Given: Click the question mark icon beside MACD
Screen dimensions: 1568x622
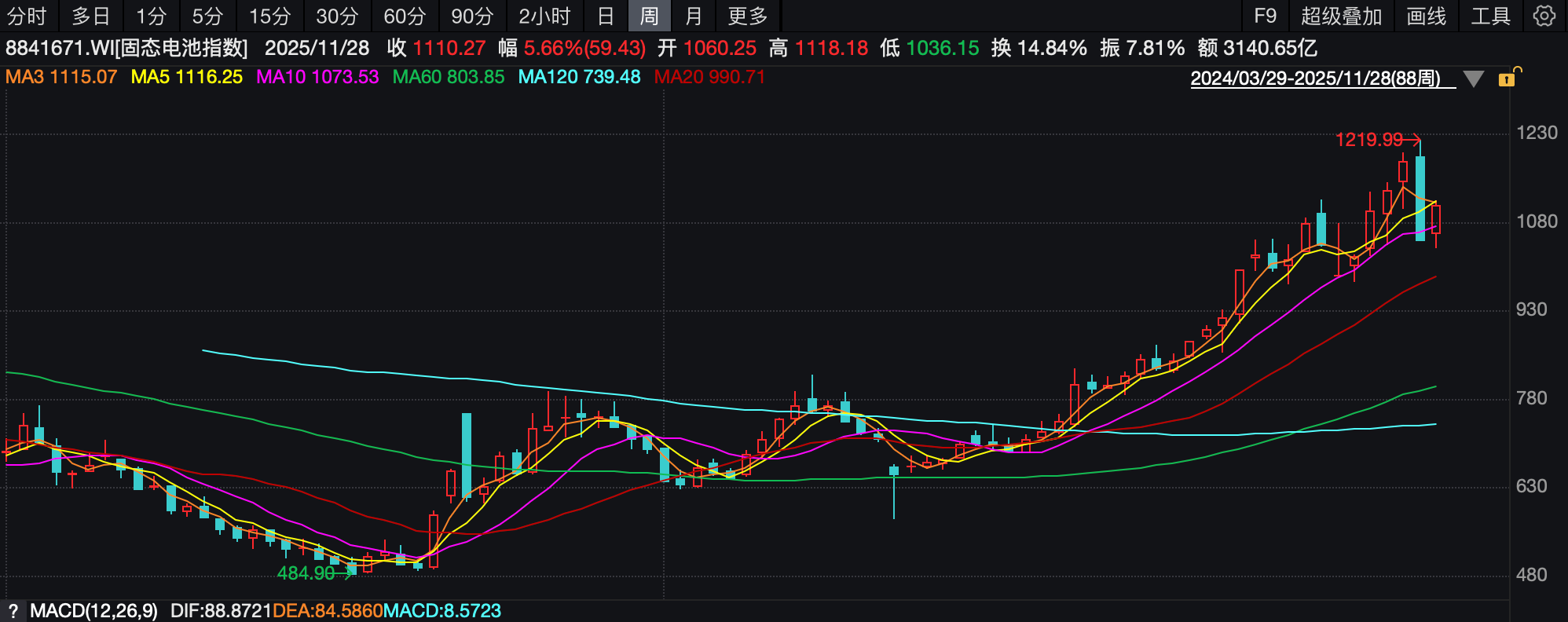Looking at the screenshot, I should (x=13, y=611).
